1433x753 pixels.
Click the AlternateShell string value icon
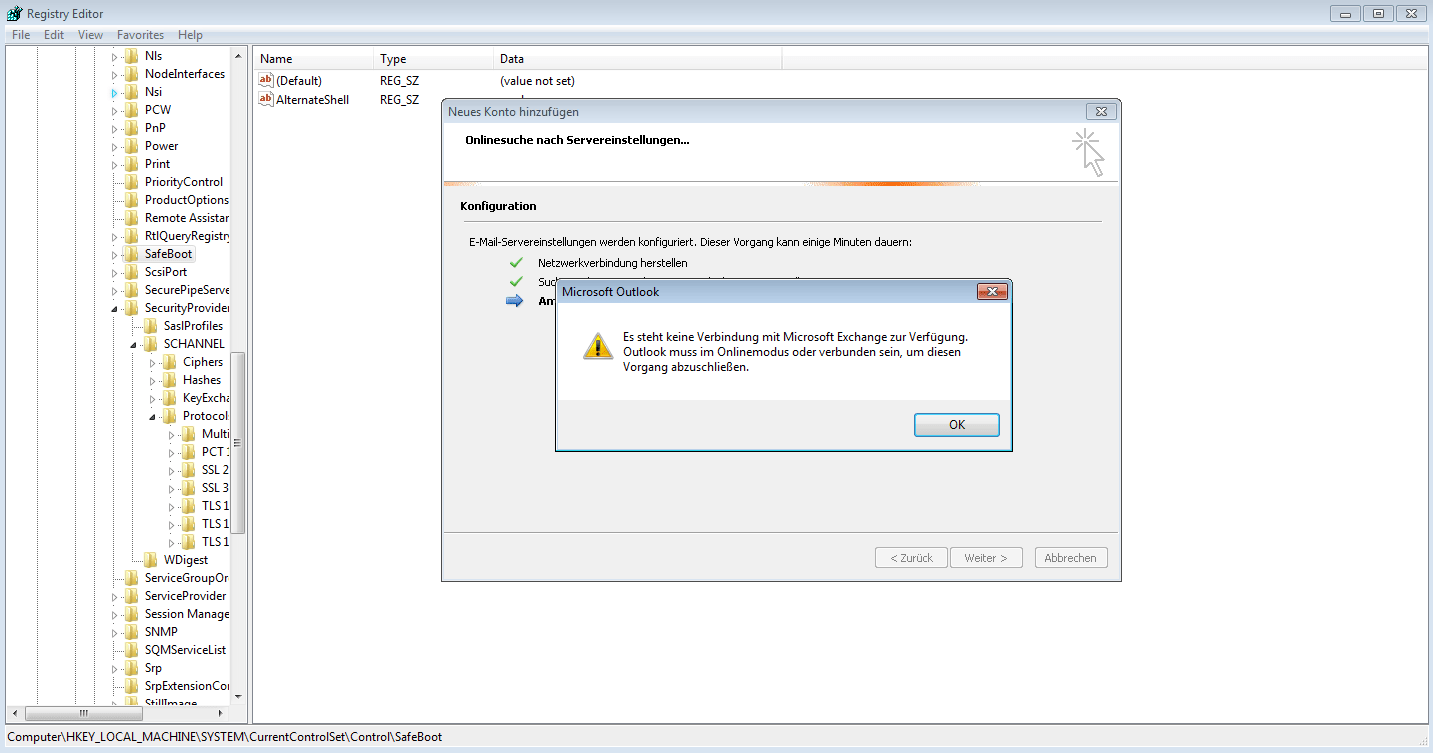266,100
